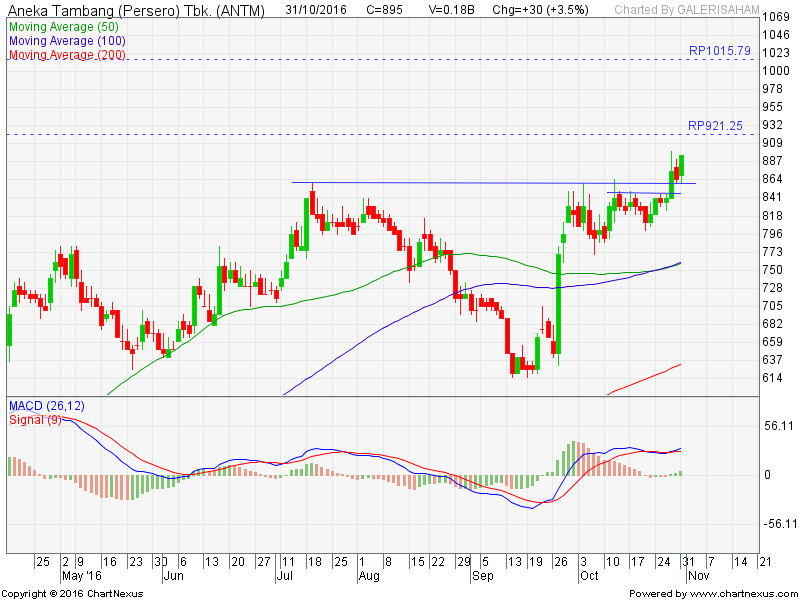Click the 56.11 MACD axis value

[779, 426]
